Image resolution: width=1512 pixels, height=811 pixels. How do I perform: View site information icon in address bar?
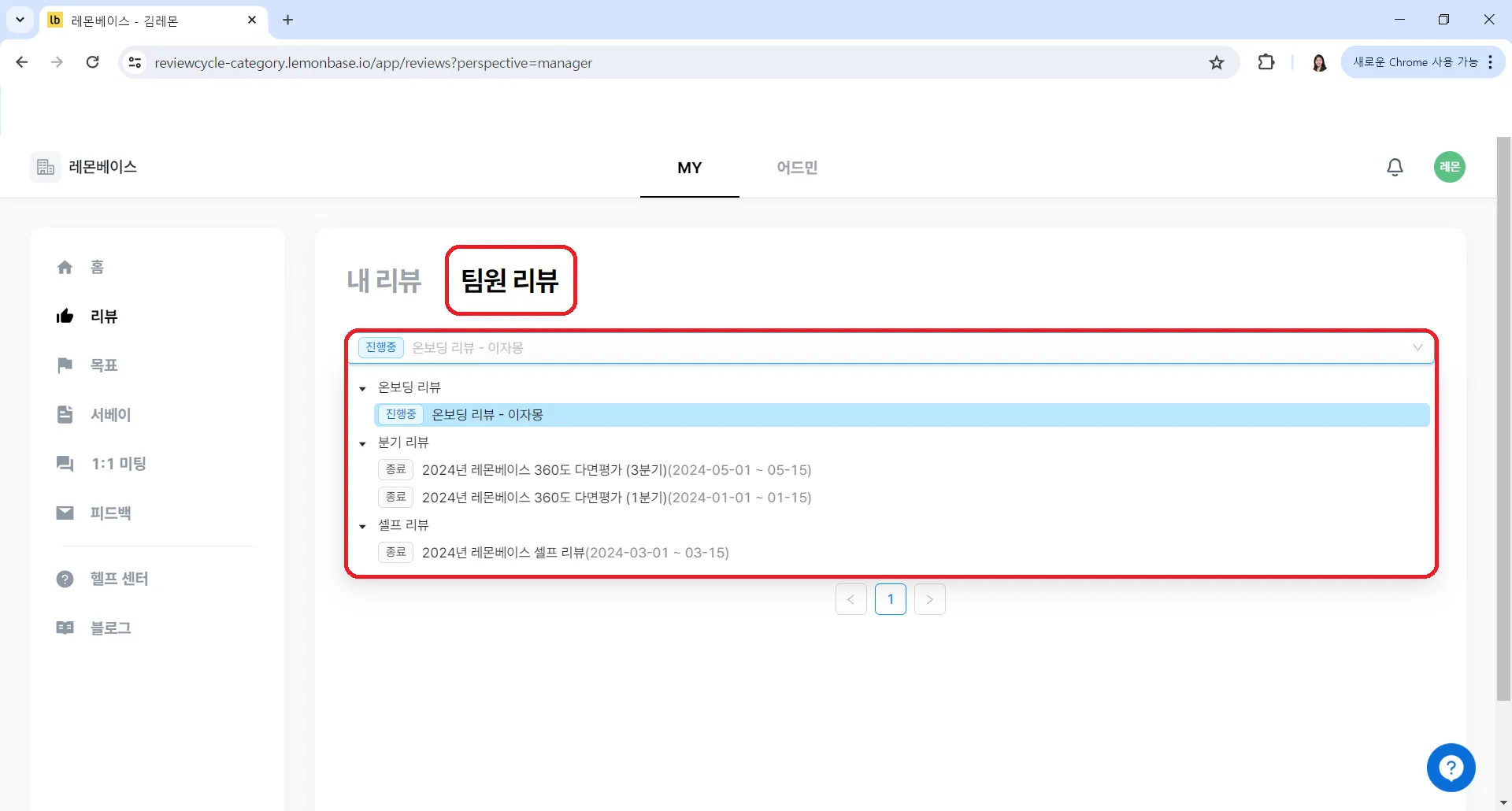pos(135,62)
